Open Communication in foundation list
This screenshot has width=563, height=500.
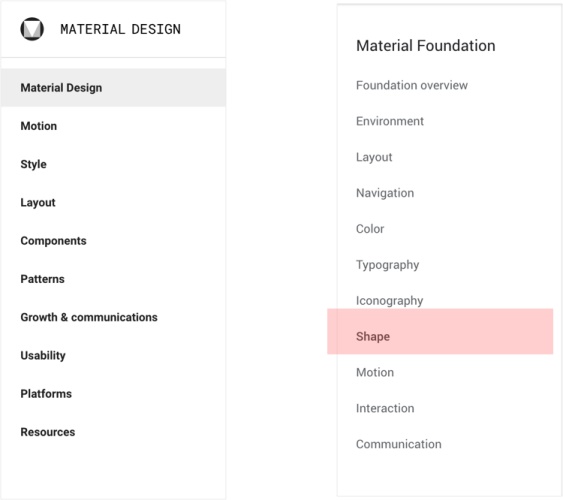[x=399, y=444]
